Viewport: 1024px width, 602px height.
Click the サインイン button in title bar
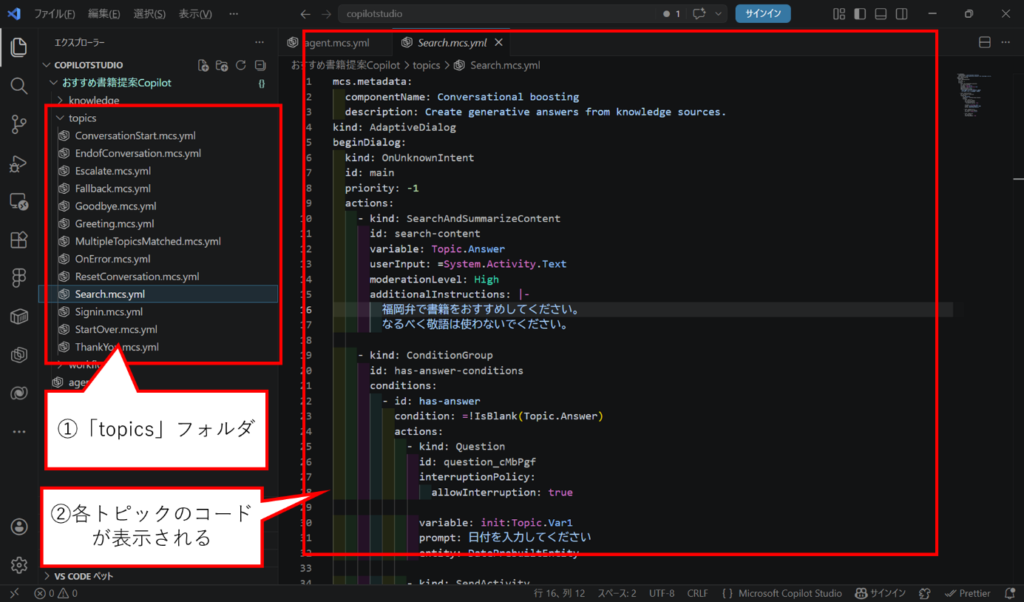763,14
